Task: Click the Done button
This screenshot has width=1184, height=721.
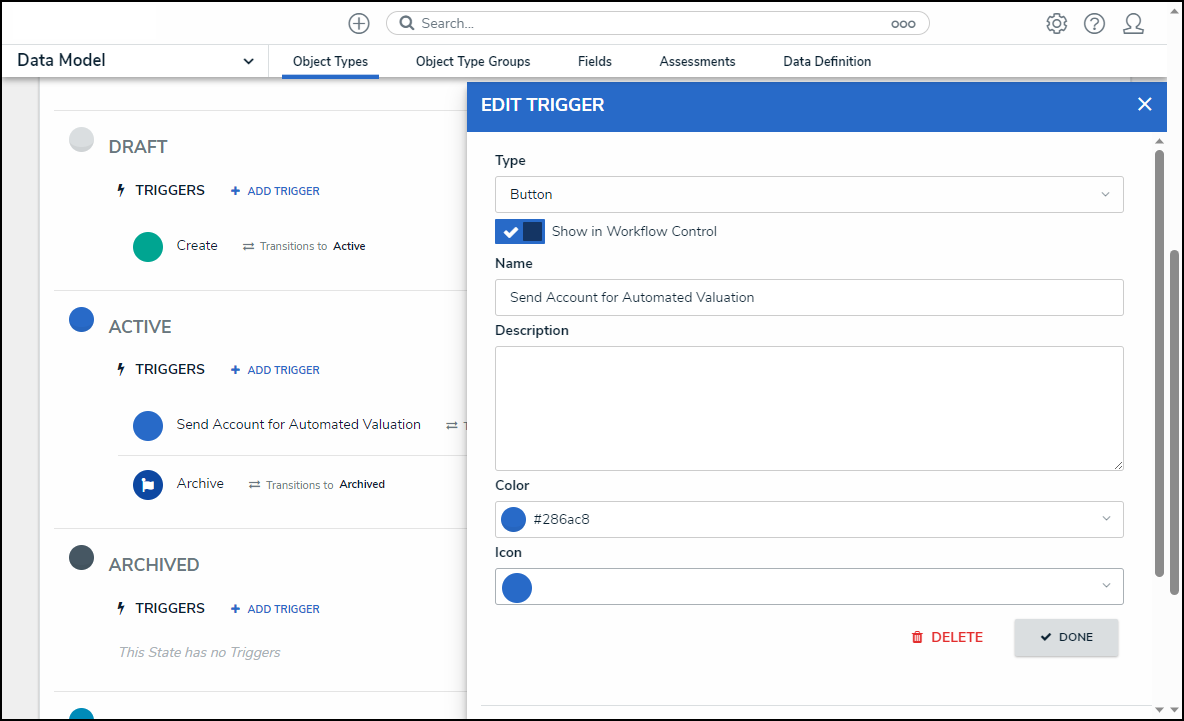Action: [1065, 637]
